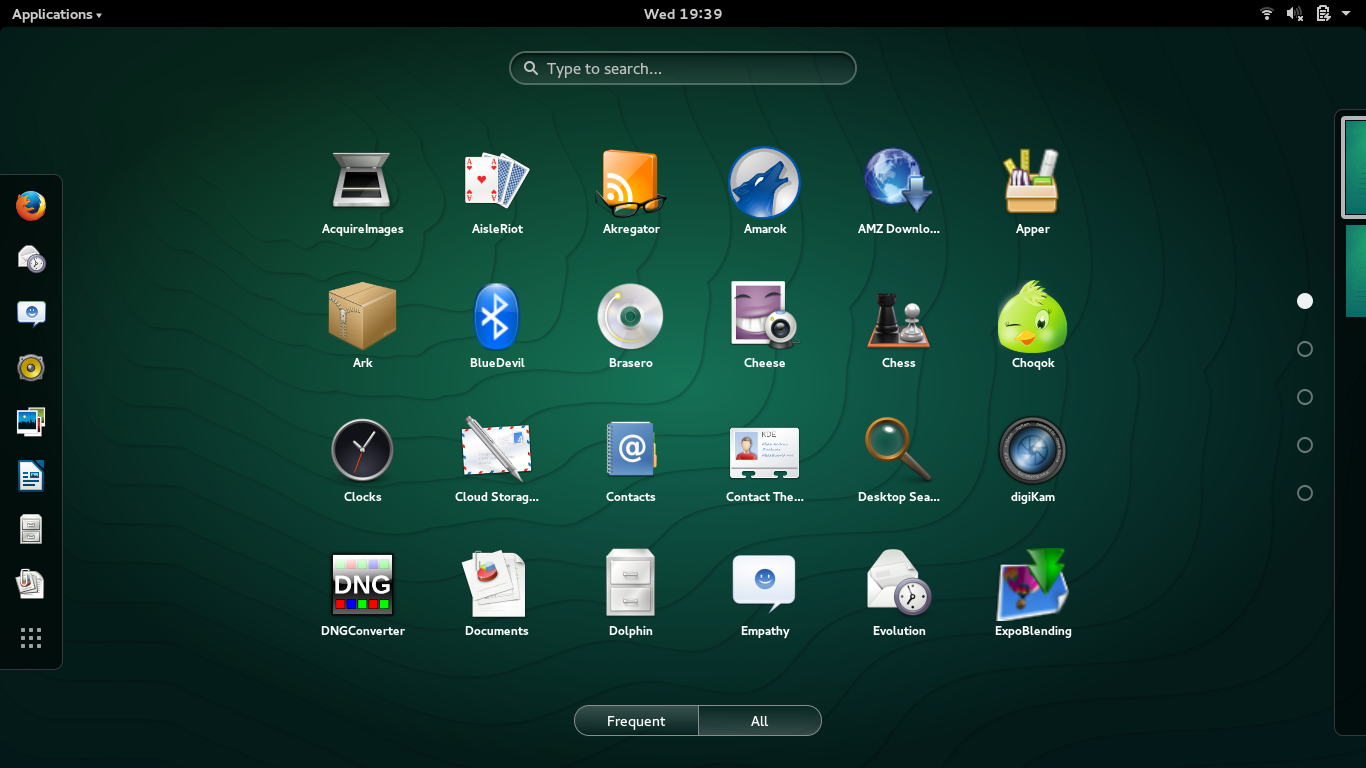The image size is (1366, 768).
Task: Switch to the Frequent apps view
Action: click(x=636, y=721)
